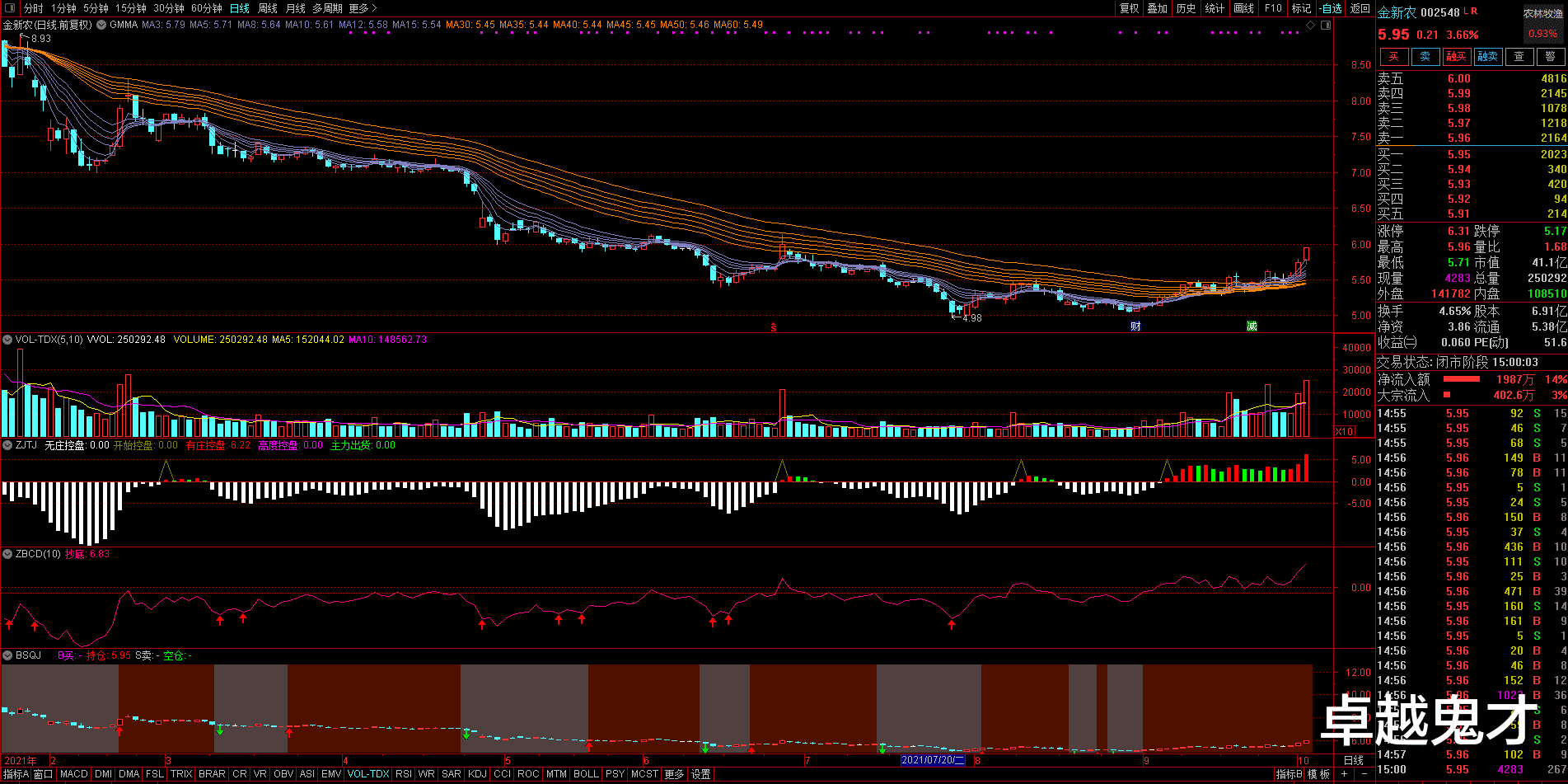Click the 融卖 short sell button
This screenshot has width=1568, height=784.
[1487, 56]
